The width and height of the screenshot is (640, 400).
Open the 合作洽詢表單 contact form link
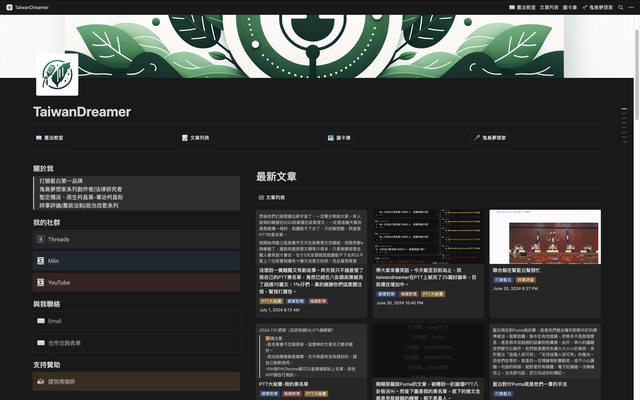[x=64, y=343]
